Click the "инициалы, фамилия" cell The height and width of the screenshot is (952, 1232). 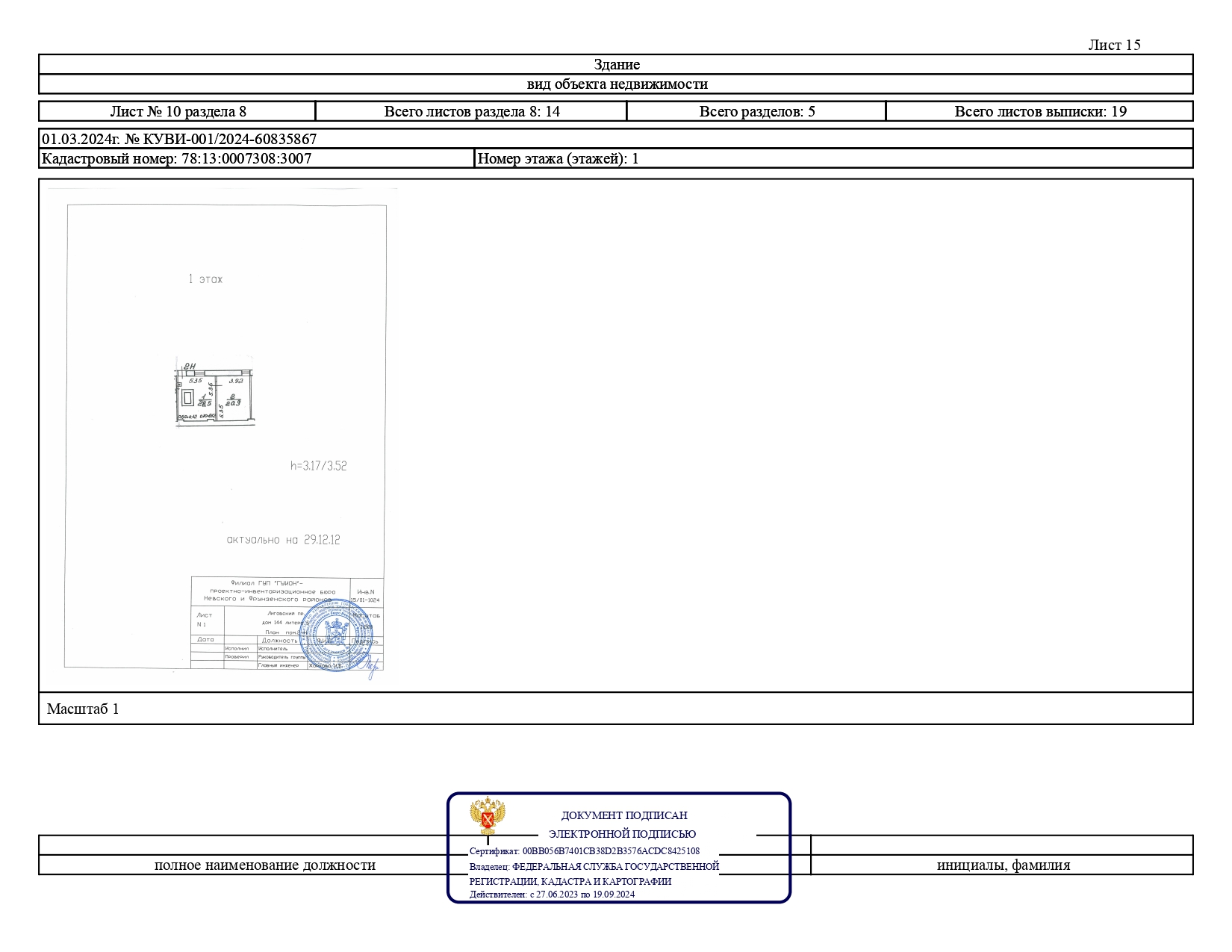tap(1003, 865)
